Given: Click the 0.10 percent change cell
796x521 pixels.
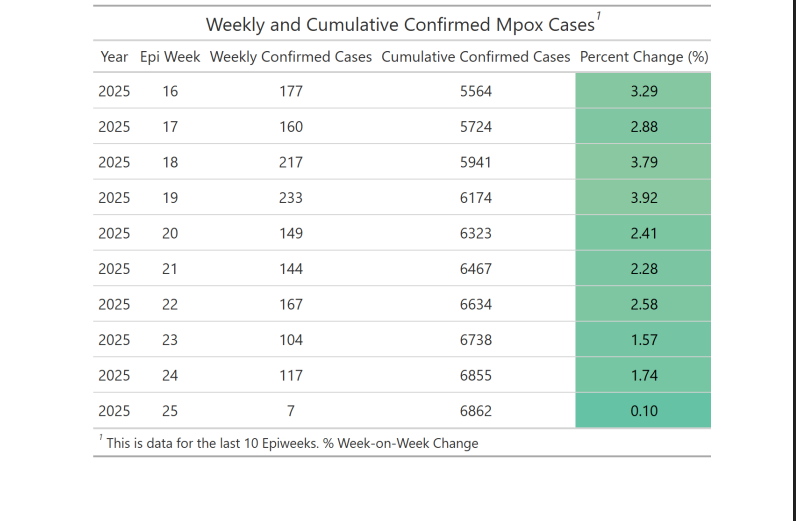Looking at the screenshot, I should pos(644,411).
